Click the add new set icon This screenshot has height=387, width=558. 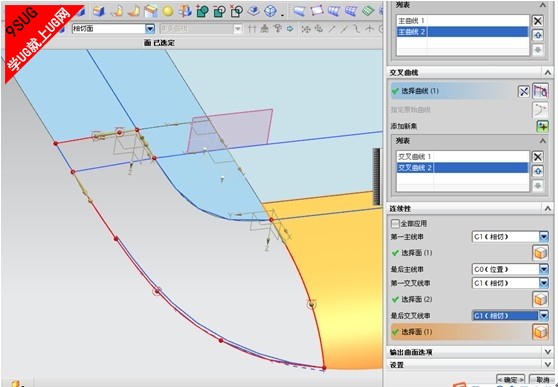pyautogui.click(x=542, y=126)
